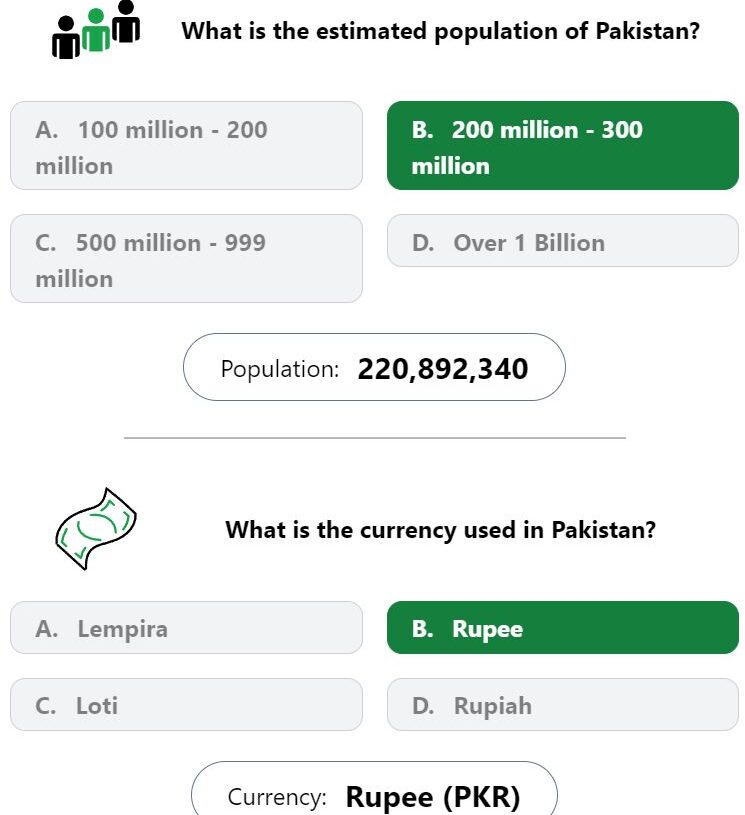Choose option C. 500 million - 999 million
Image resolution: width=745 pixels, height=815 pixels.
186,258
